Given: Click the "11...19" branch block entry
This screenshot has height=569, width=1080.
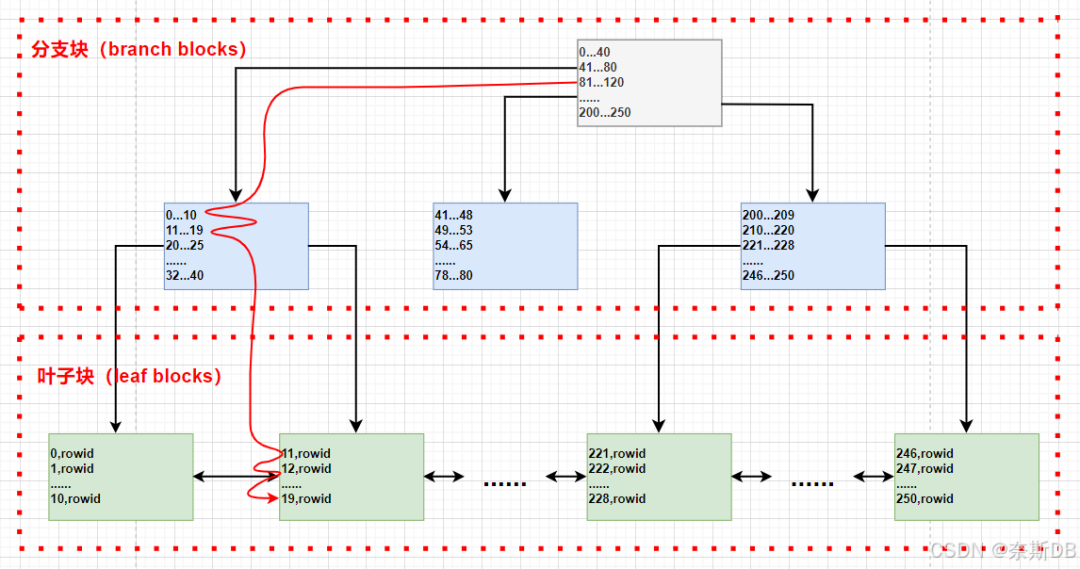Looking at the screenshot, I should [185, 231].
